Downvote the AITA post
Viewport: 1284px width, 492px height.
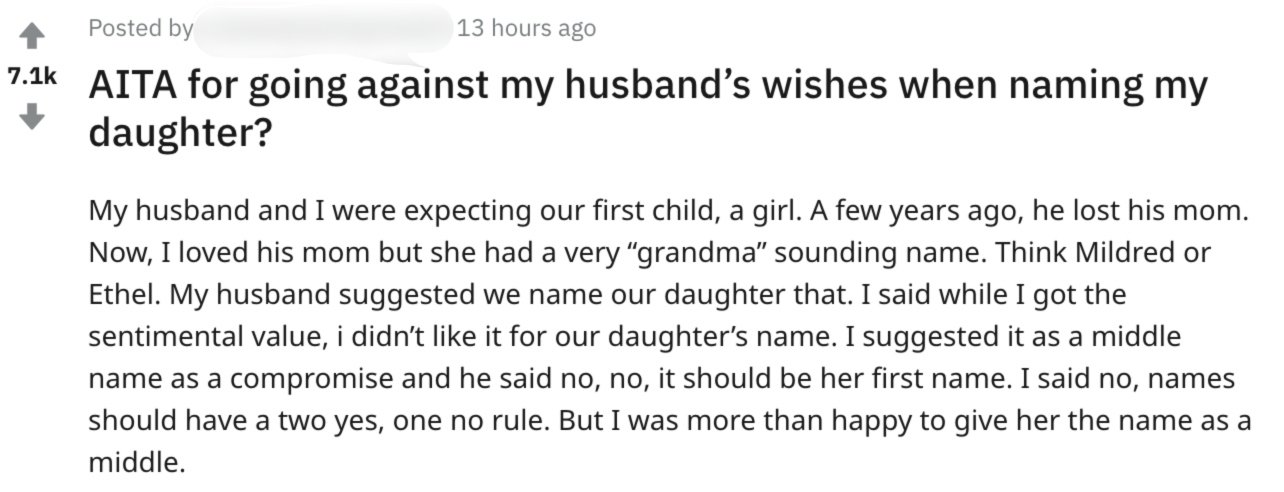pyautogui.click(x=33, y=118)
